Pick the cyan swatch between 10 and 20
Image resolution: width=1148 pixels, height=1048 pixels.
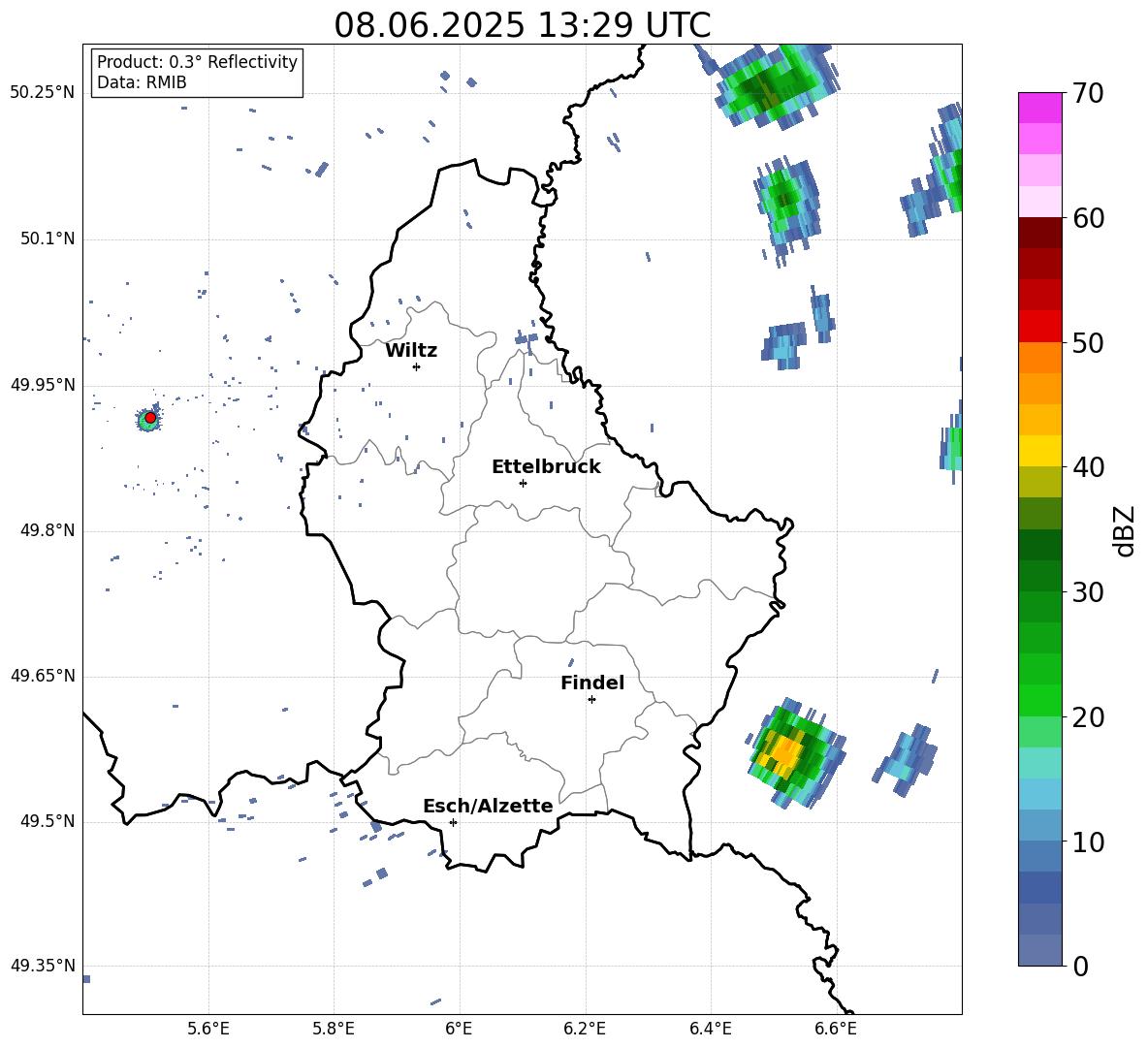click(x=1040, y=794)
